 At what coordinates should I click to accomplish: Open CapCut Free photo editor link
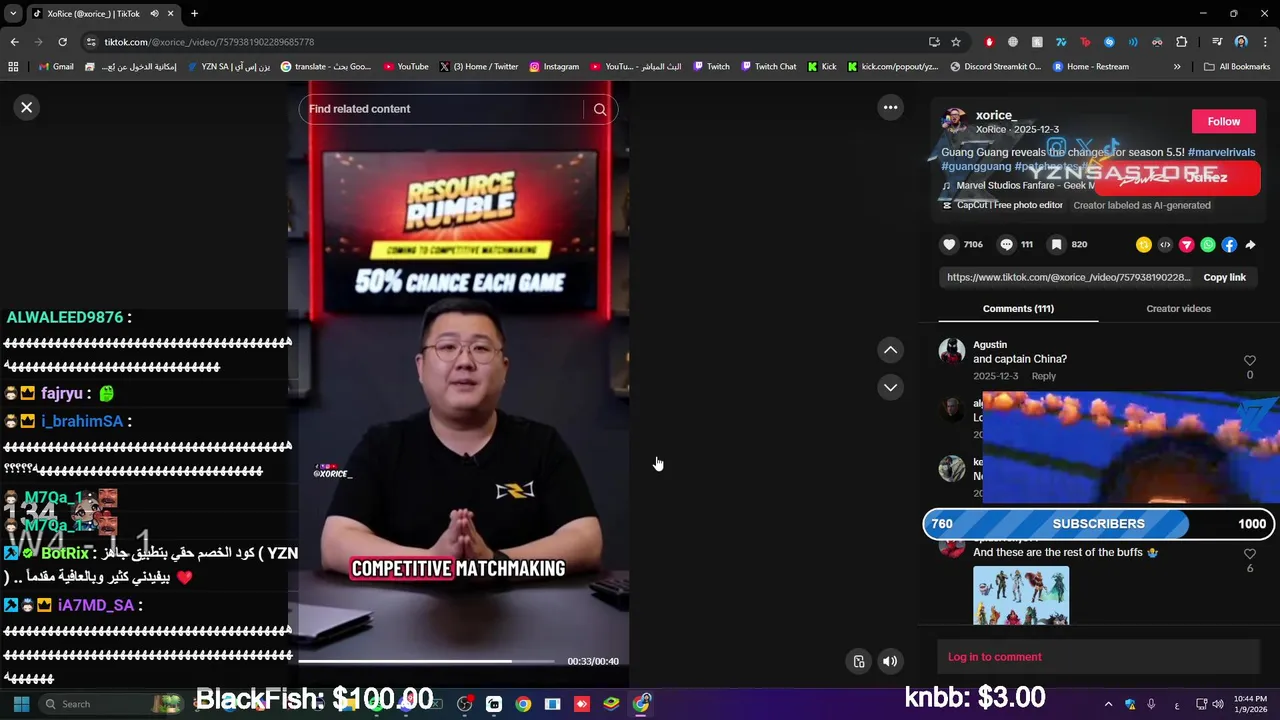[x=1002, y=205]
